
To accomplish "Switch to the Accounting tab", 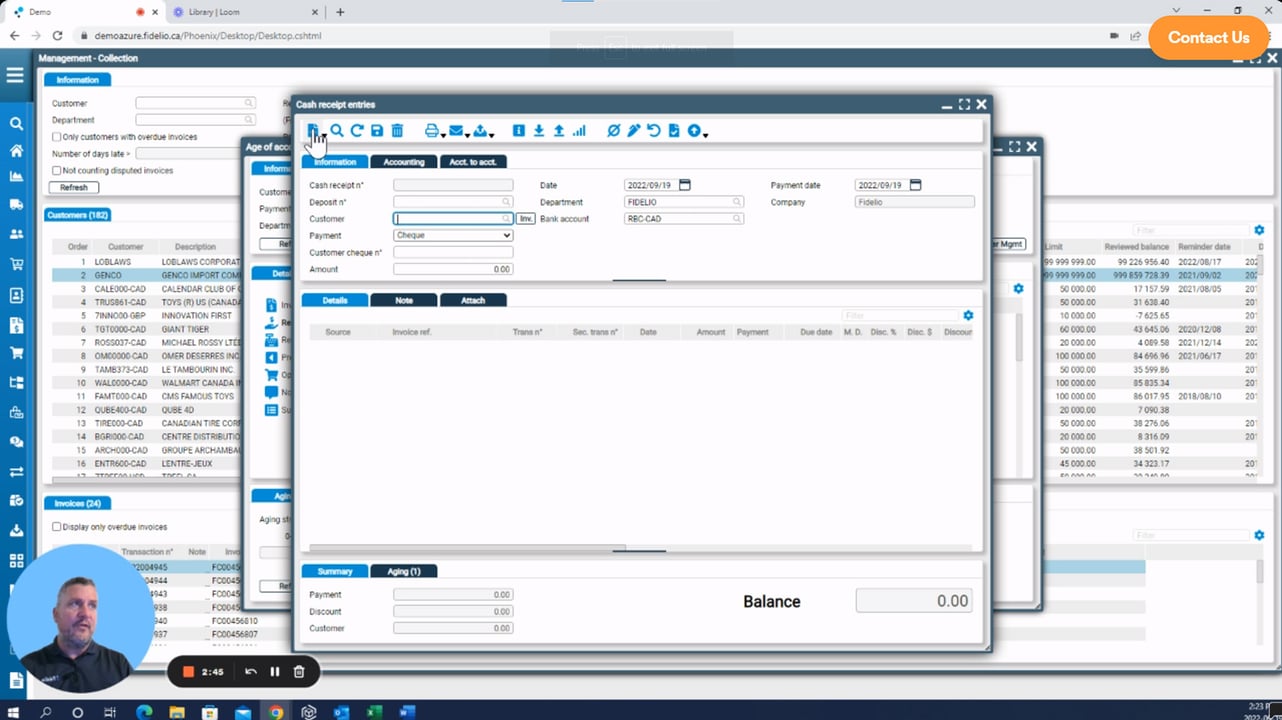I will 404,162.
